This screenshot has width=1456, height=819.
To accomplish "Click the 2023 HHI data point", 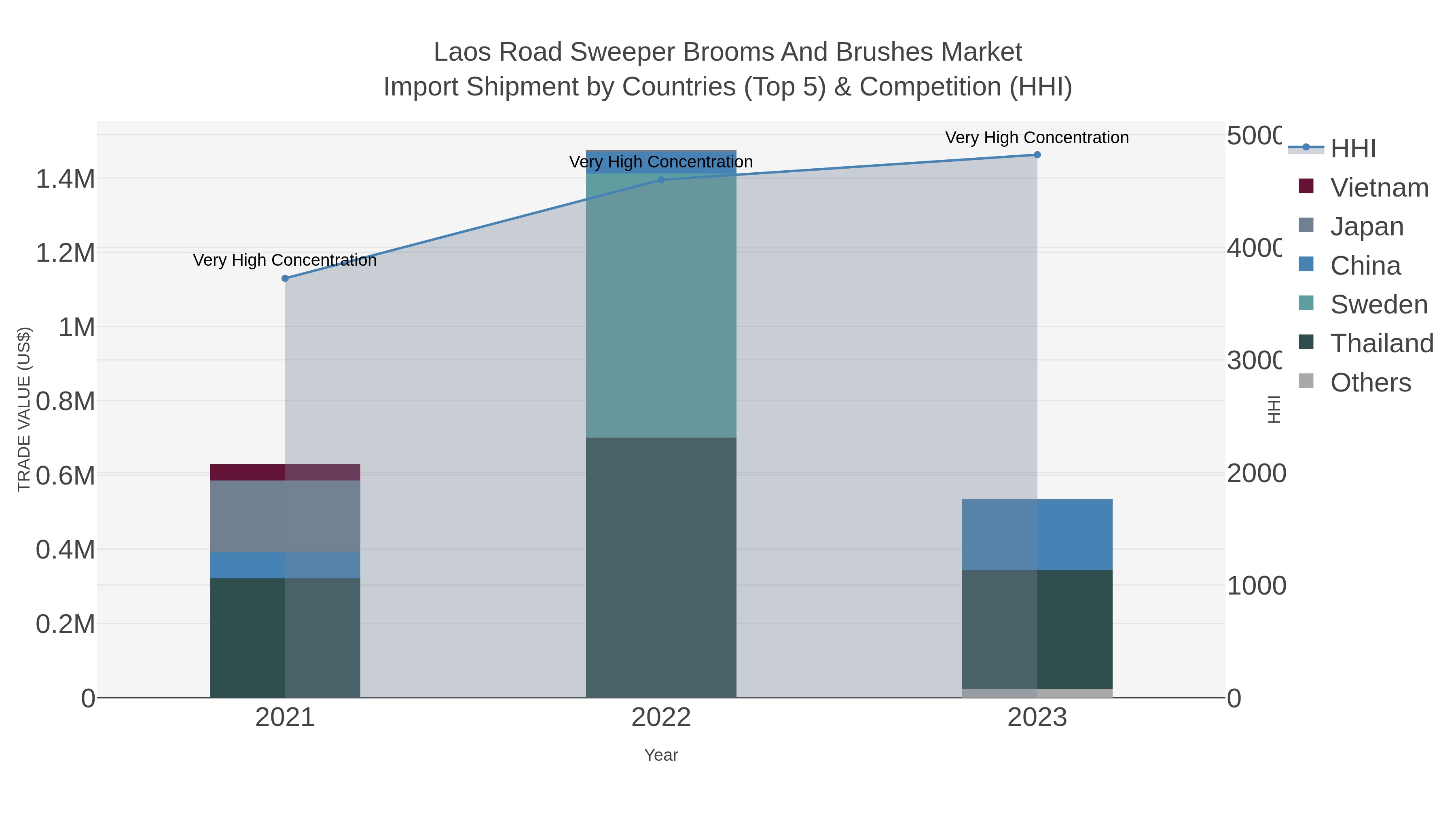I will [1037, 154].
